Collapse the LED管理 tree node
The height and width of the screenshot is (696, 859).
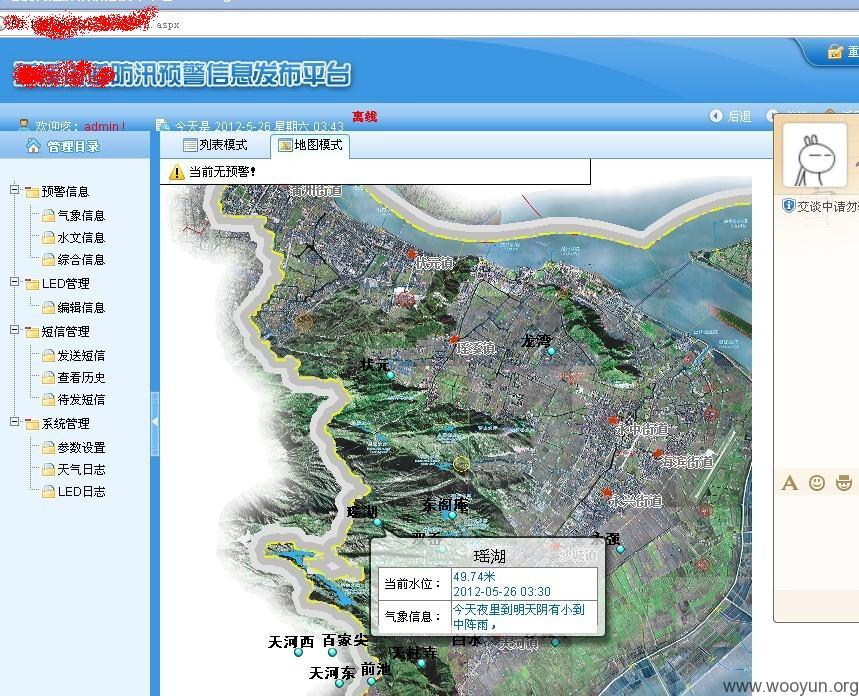point(15,282)
